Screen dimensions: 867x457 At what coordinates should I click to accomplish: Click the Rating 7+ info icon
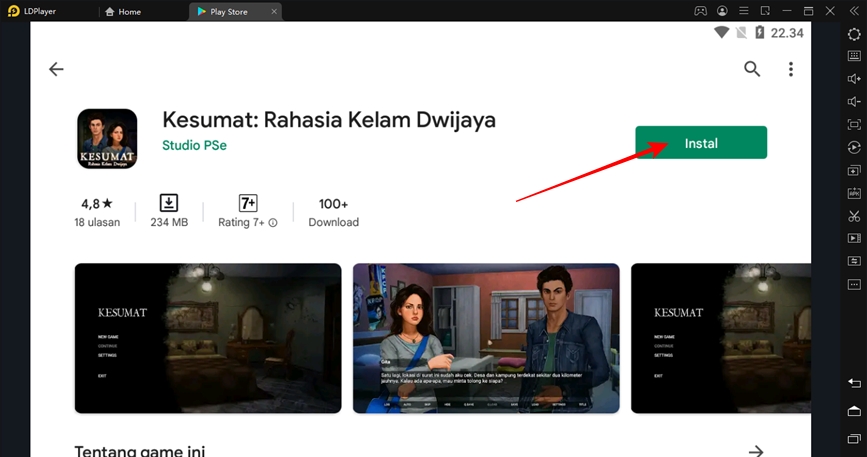(273, 223)
